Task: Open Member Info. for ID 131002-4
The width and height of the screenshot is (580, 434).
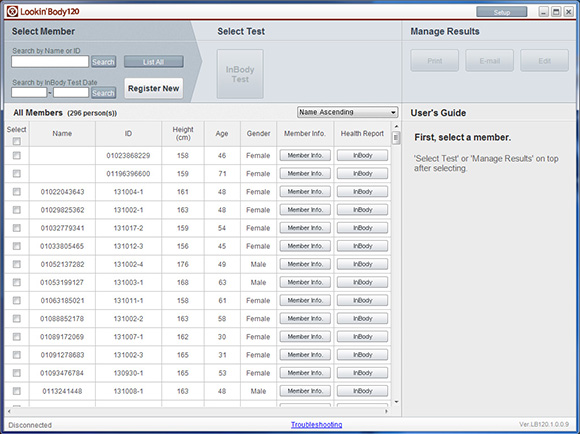Action: pyautogui.click(x=305, y=264)
